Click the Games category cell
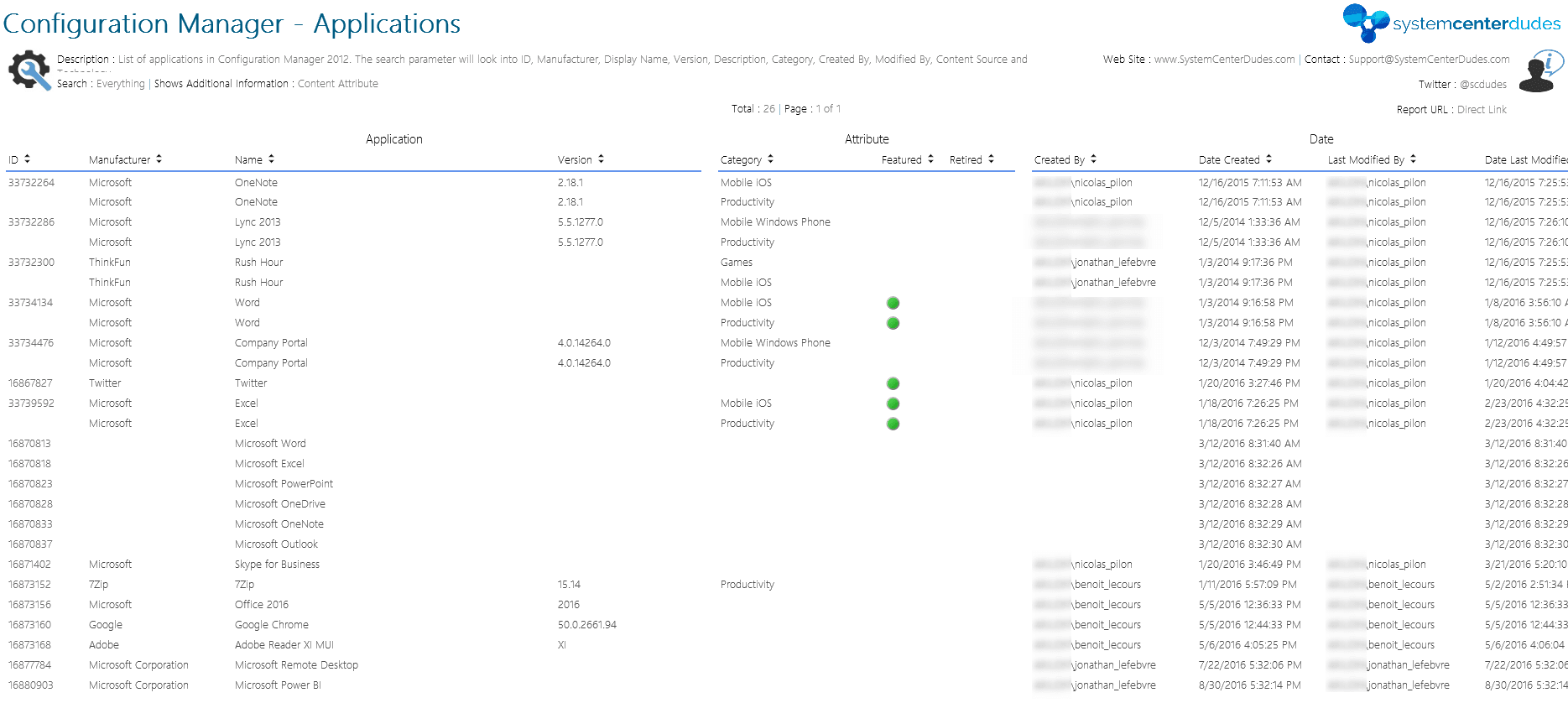Screen dimensions: 1568x703 click(737, 263)
